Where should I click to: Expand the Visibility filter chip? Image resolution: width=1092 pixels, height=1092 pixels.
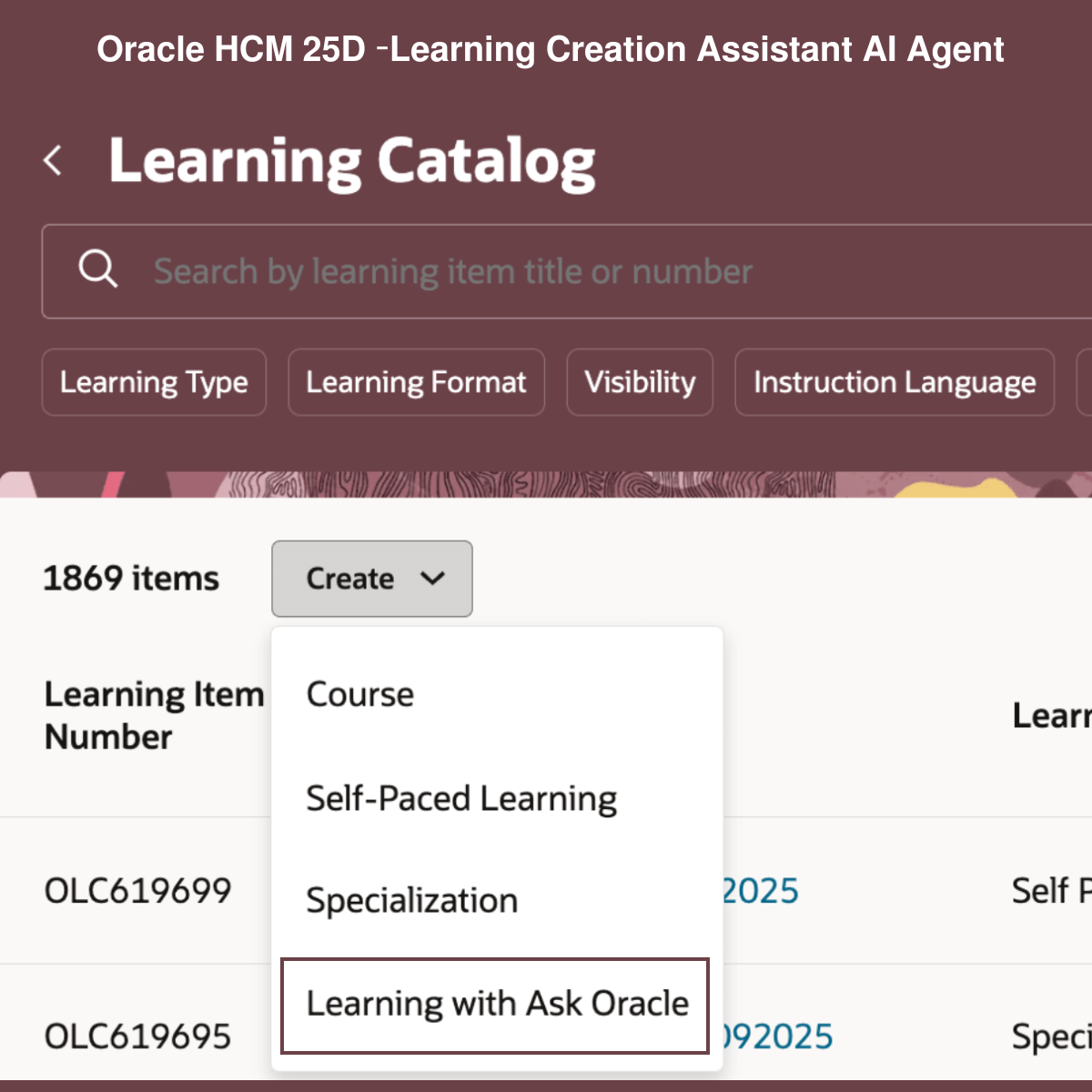(x=640, y=382)
